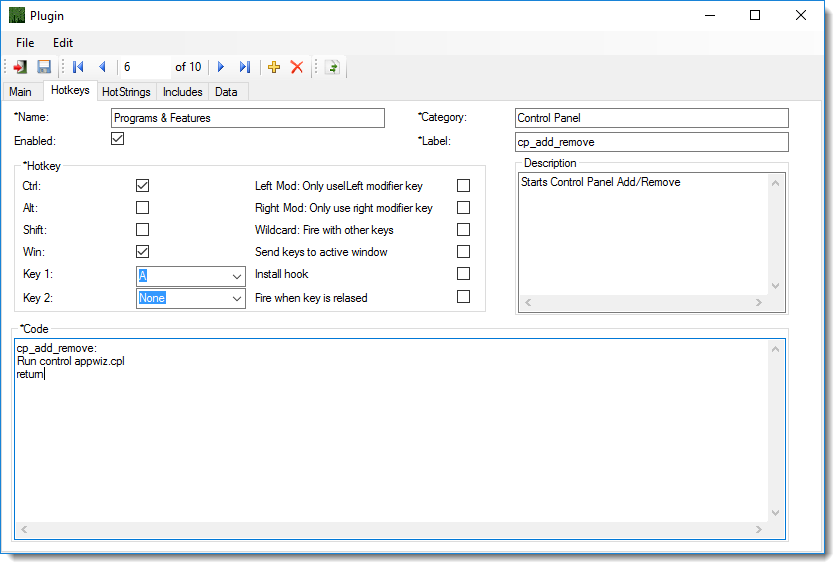Minimize the Plugin window
840x569 pixels.
710,16
